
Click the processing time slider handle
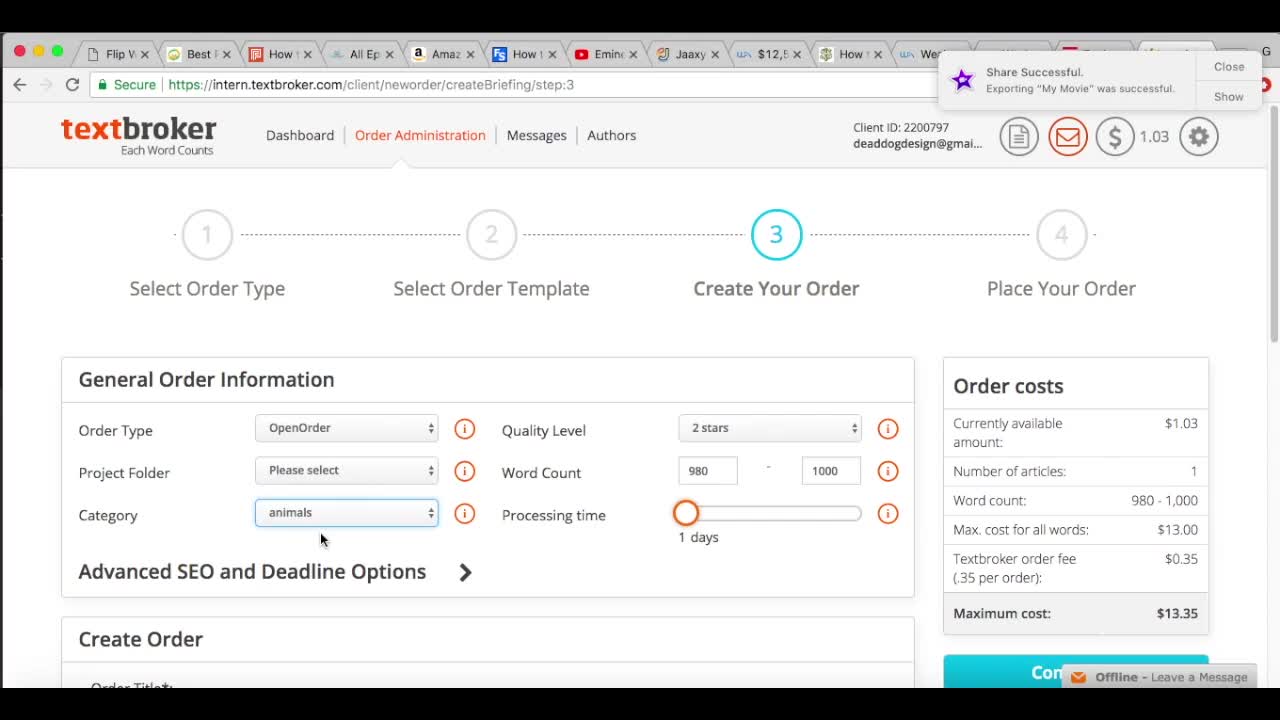[x=686, y=513]
